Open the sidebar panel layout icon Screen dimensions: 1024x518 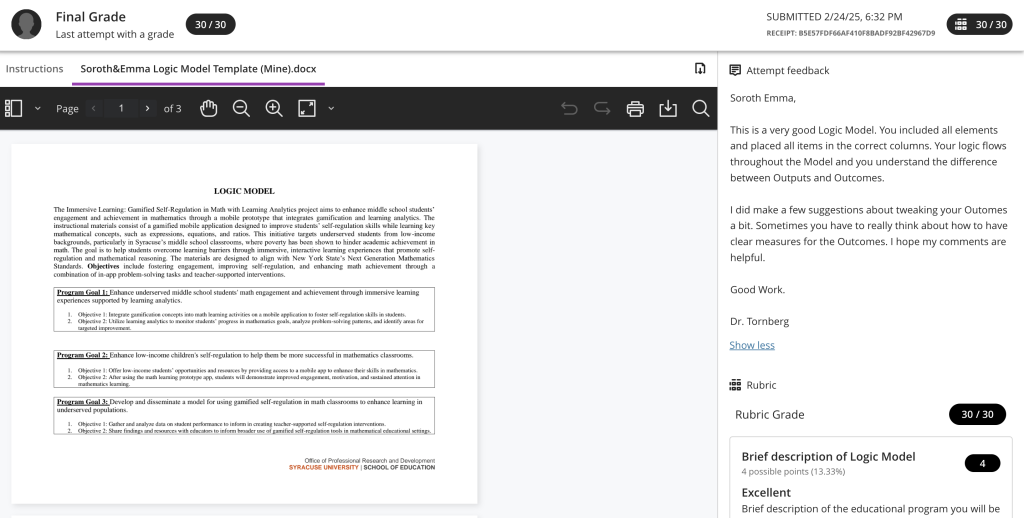coord(14,108)
